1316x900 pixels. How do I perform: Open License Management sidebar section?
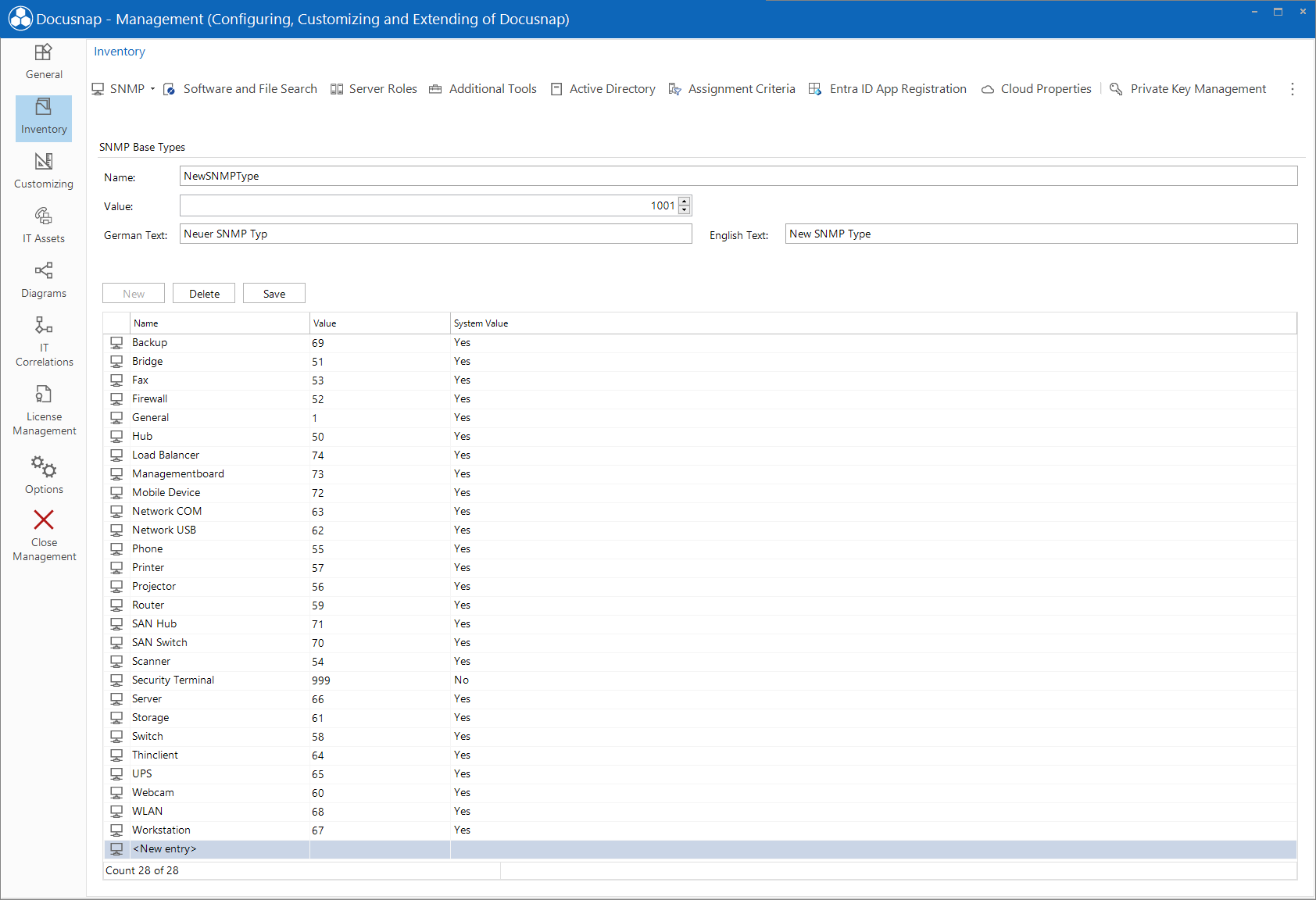coord(44,411)
